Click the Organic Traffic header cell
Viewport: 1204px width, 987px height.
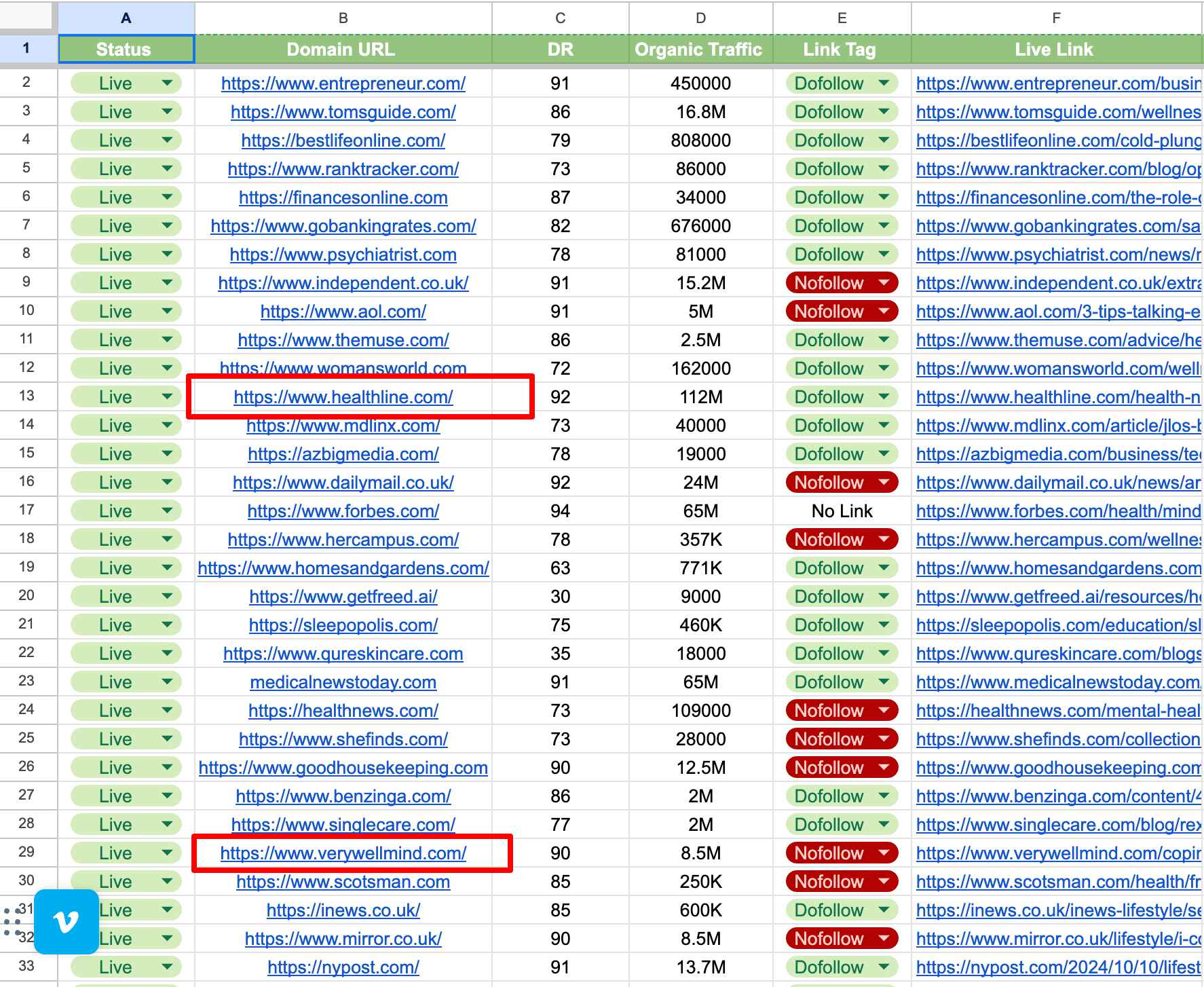click(701, 49)
